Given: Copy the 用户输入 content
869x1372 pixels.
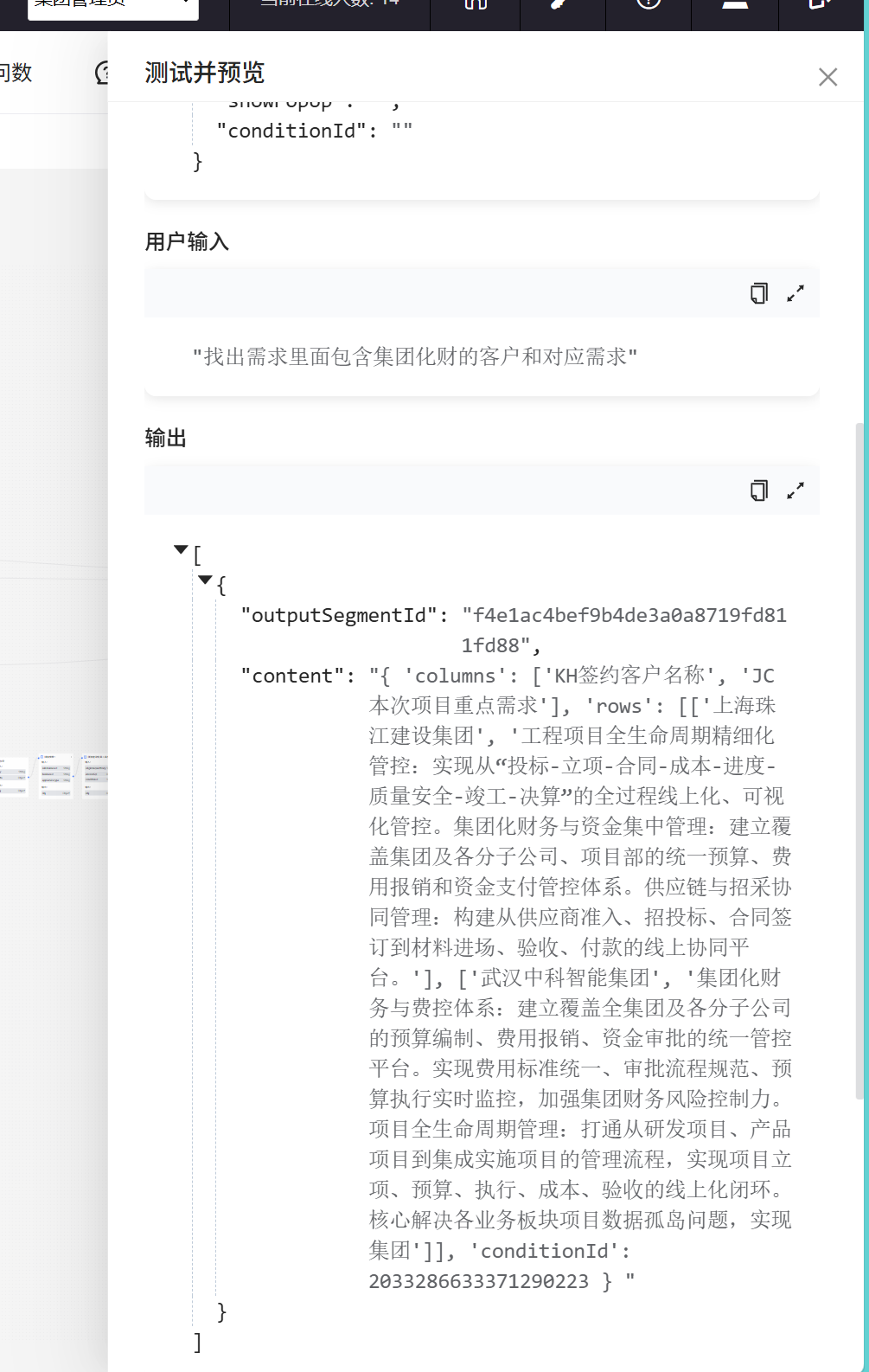Looking at the screenshot, I should (759, 293).
